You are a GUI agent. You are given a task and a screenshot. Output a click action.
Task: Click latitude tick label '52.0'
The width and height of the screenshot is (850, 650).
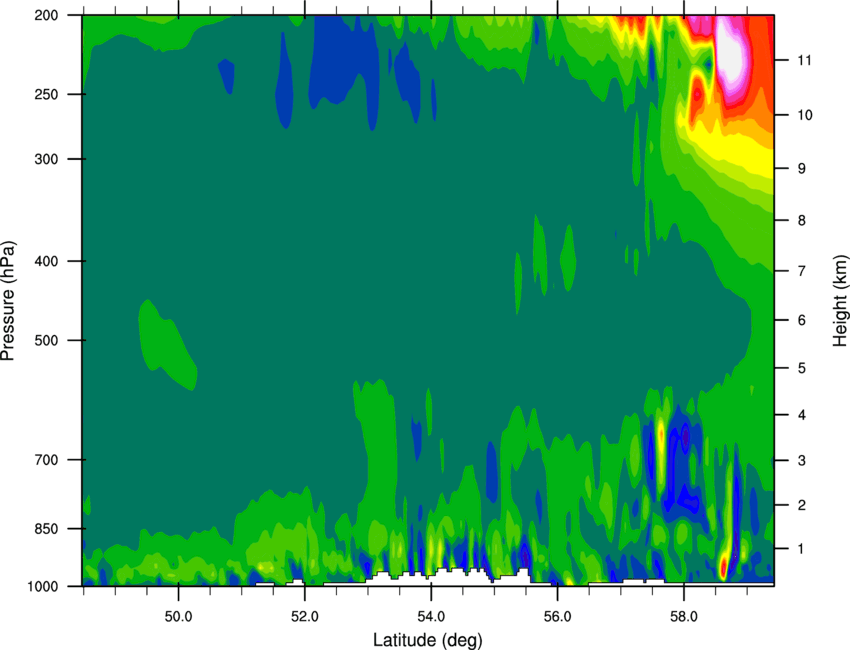point(305,616)
